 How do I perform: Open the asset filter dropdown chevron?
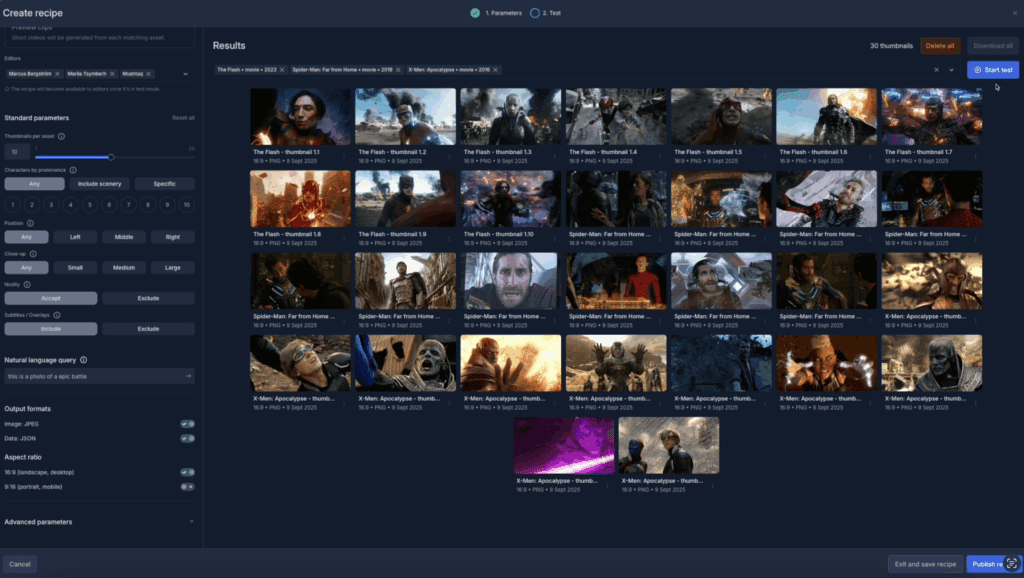[x=952, y=70]
